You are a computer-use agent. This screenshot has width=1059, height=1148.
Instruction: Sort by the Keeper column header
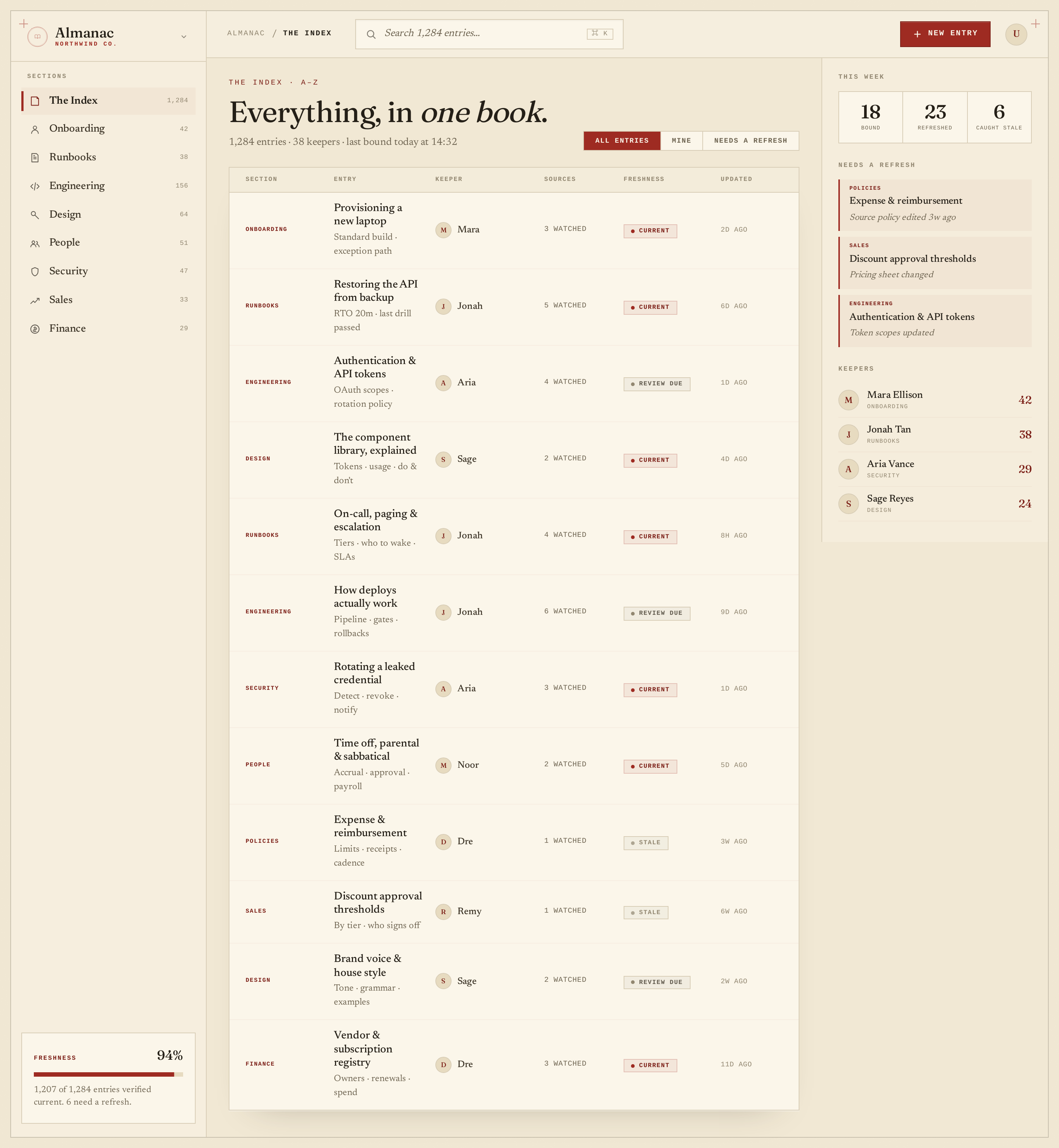tap(448, 179)
